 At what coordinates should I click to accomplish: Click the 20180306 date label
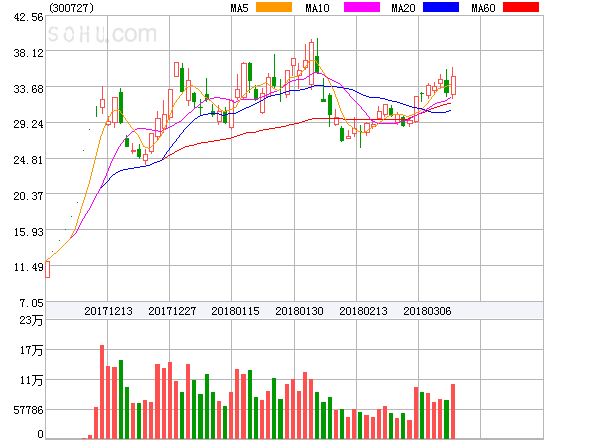pos(427,311)
